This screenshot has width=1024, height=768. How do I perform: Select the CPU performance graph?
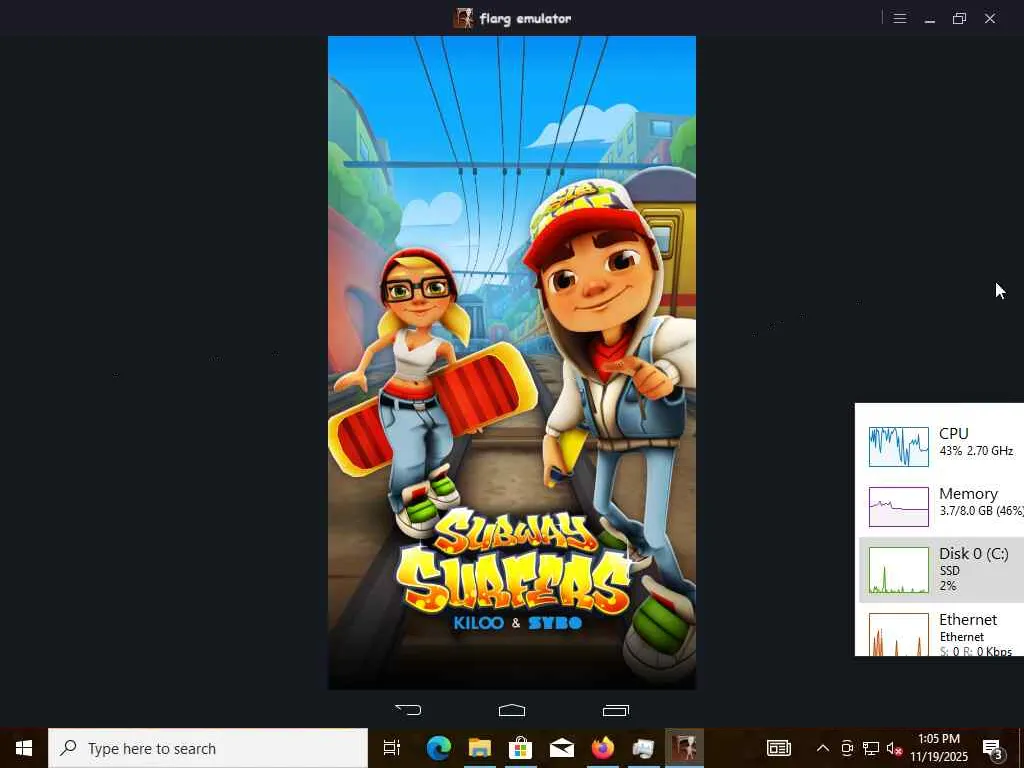pos(899,447)
